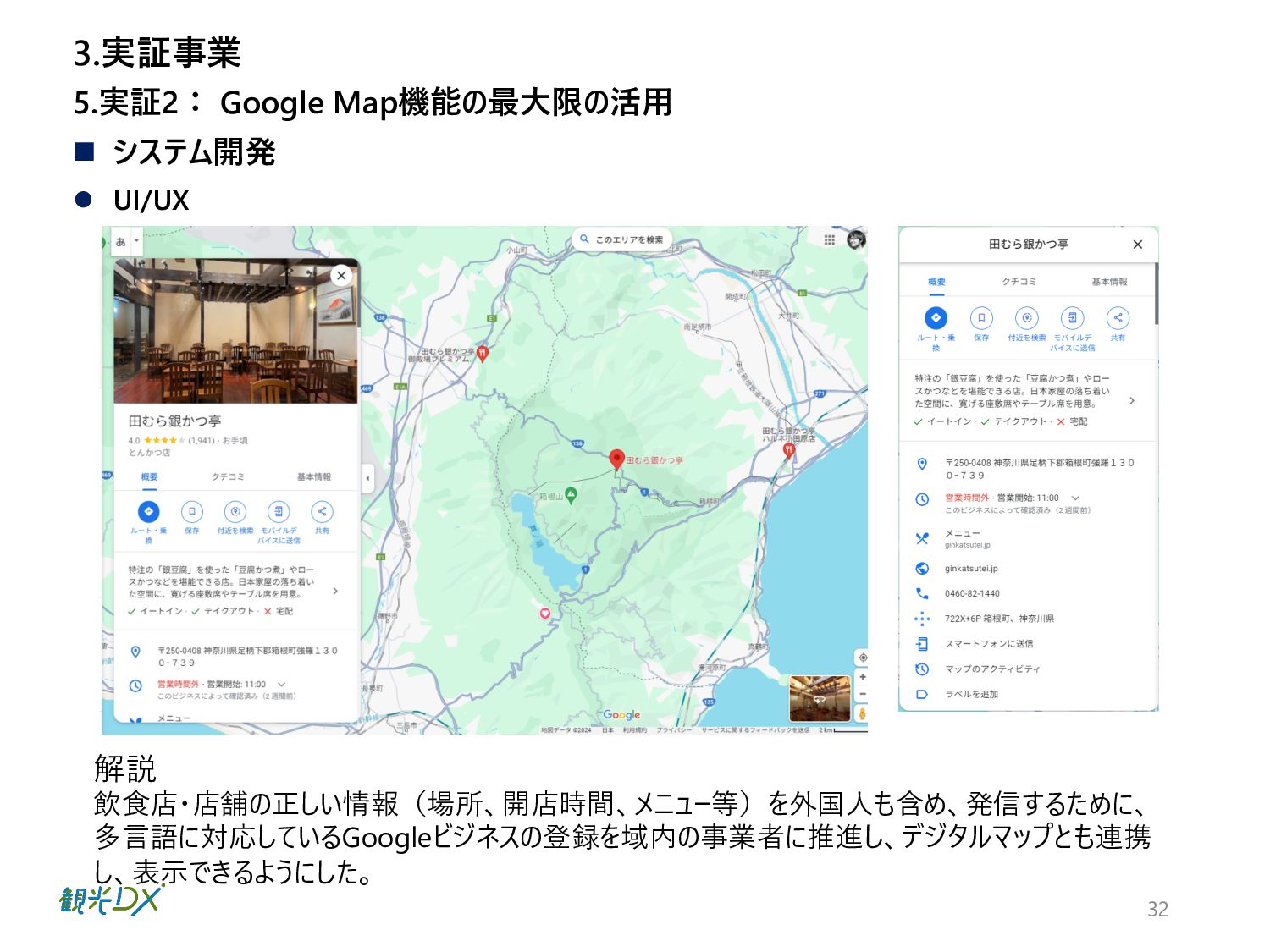
Task: Select the 基本情報 tab in the standalone info panel
Action: tap(1109, 282)
